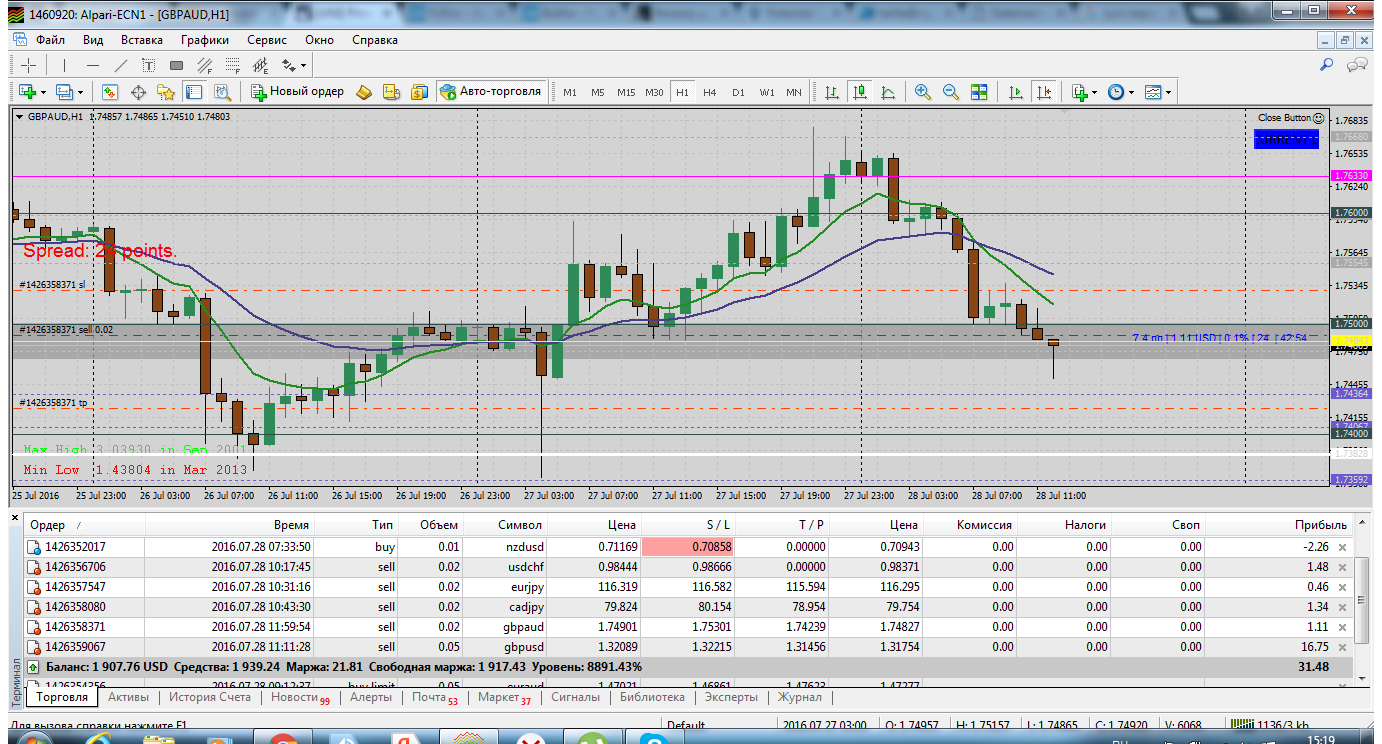
Task: Switch to the Почта tab
Action: click(x=435, y=697)
